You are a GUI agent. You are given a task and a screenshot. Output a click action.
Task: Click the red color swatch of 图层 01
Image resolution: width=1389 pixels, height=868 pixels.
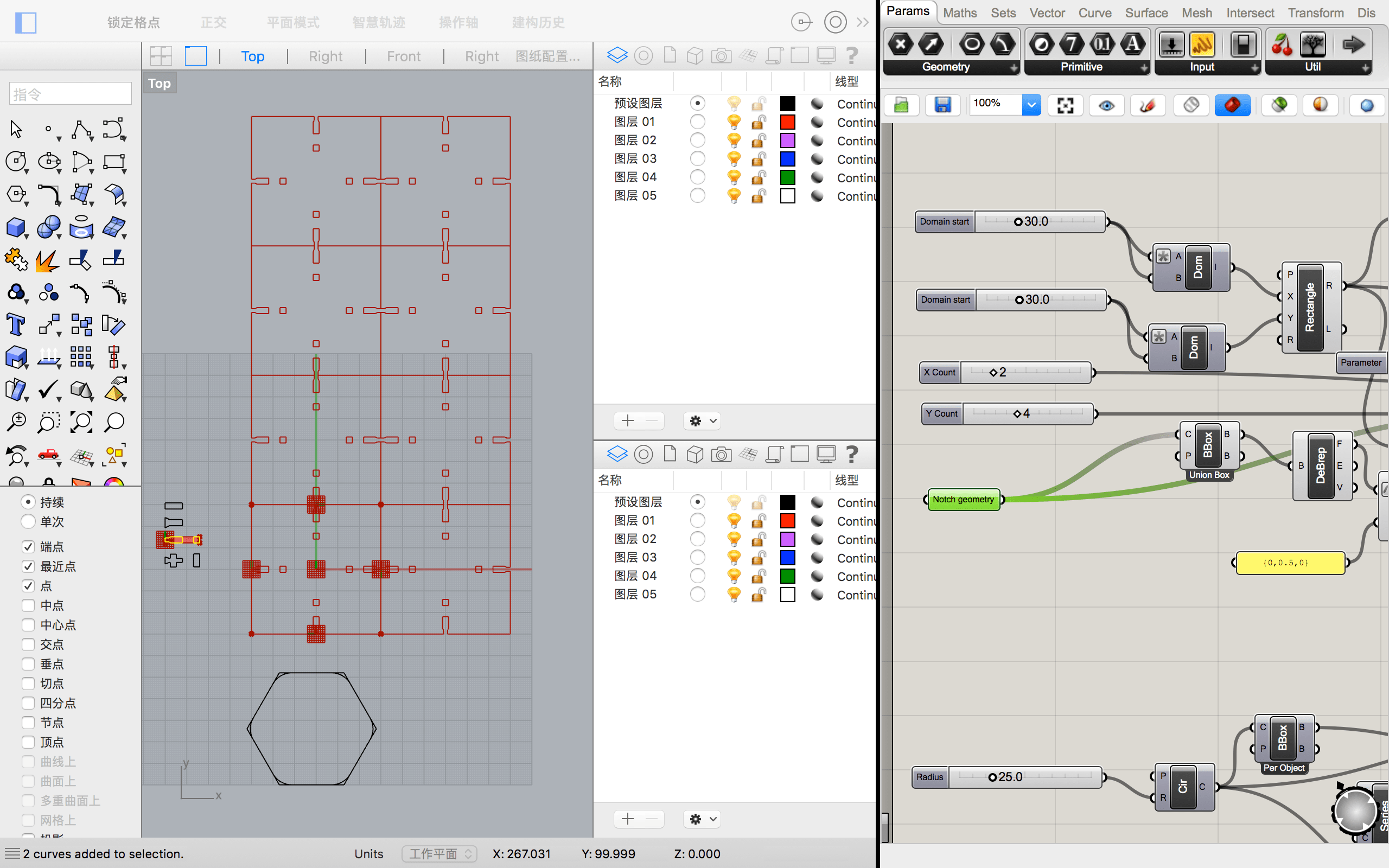787,122
